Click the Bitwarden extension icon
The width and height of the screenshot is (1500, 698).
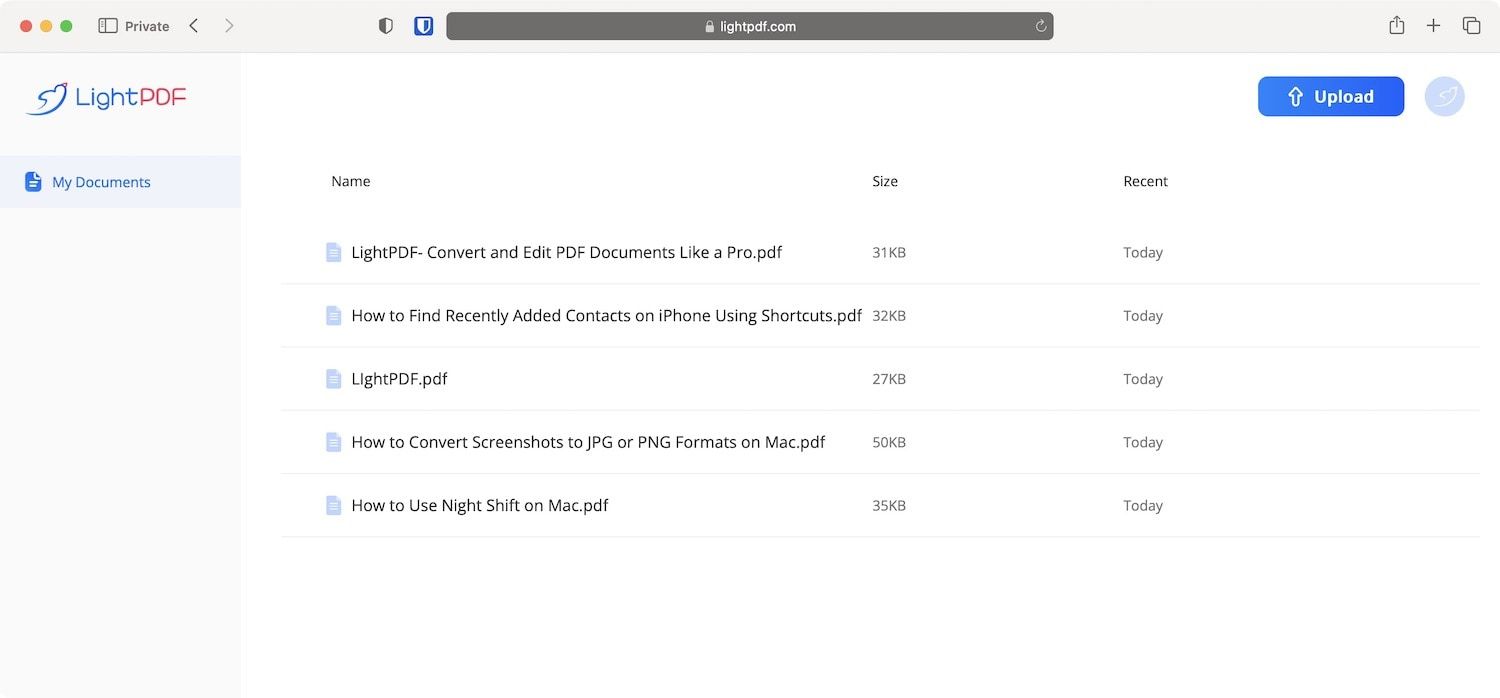point(423,26)
